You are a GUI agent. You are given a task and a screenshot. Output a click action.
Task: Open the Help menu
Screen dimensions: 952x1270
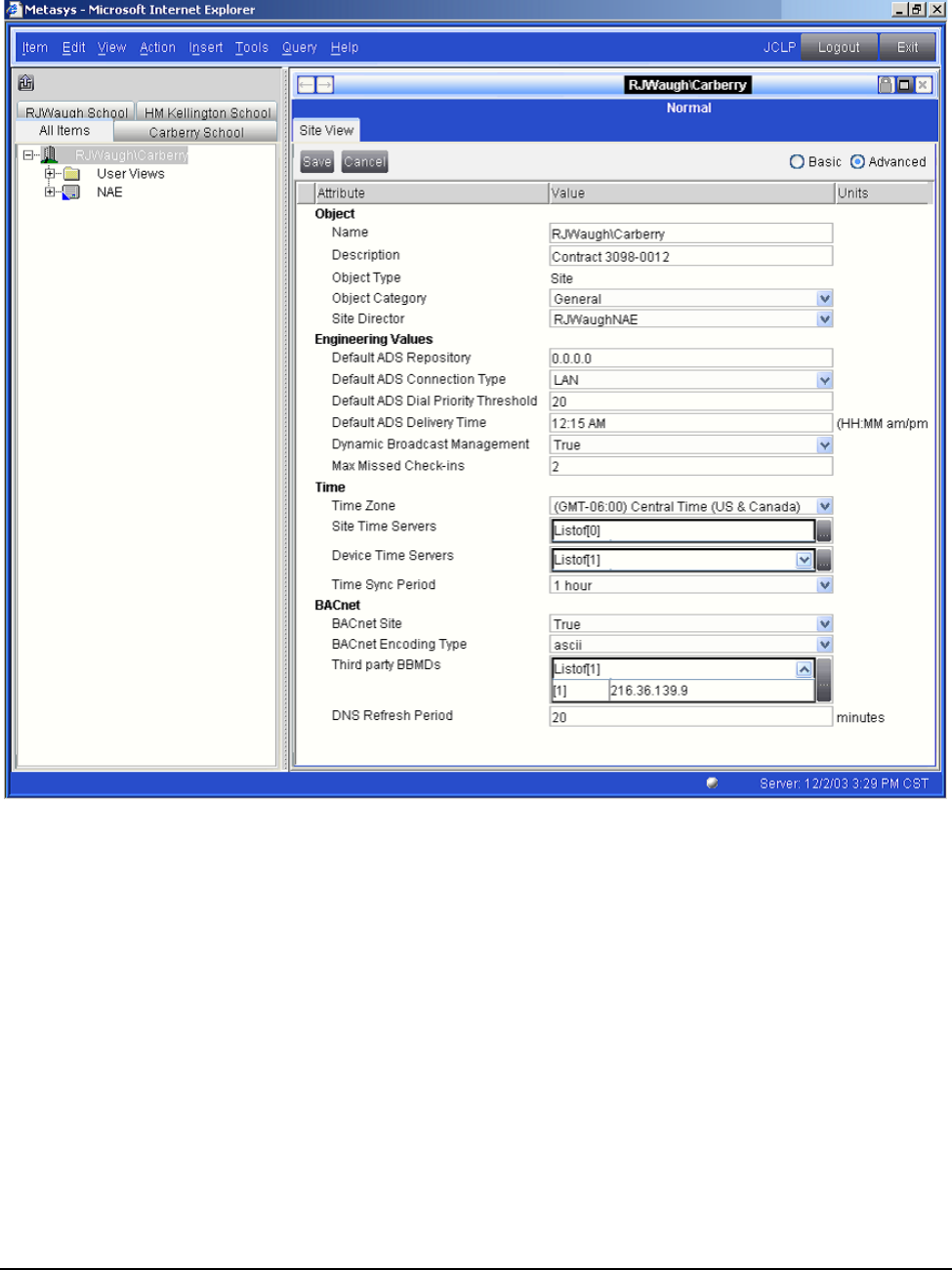pos(344,47)
